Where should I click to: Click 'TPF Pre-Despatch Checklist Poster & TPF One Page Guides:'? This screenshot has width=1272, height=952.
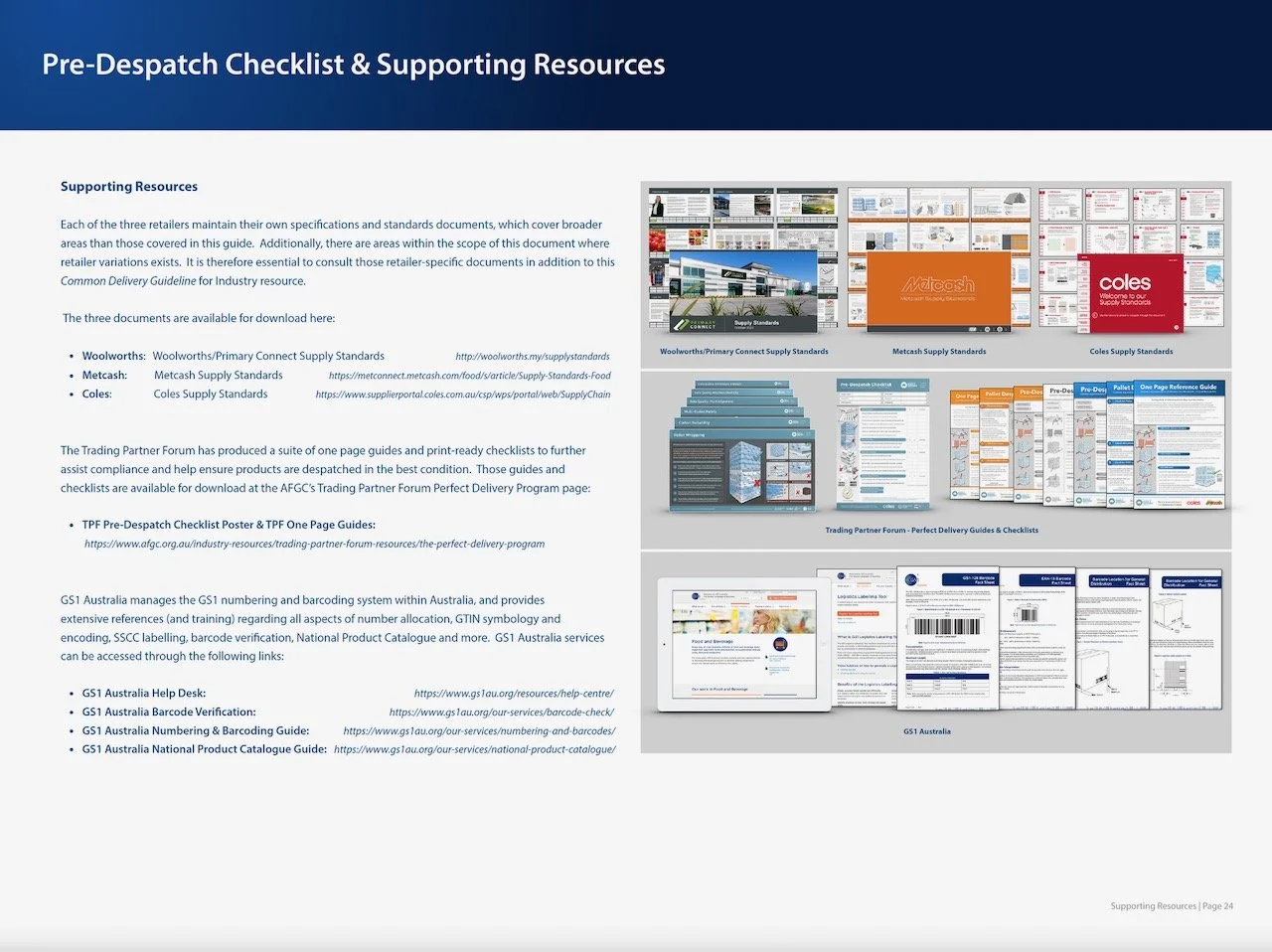point(229,525)
